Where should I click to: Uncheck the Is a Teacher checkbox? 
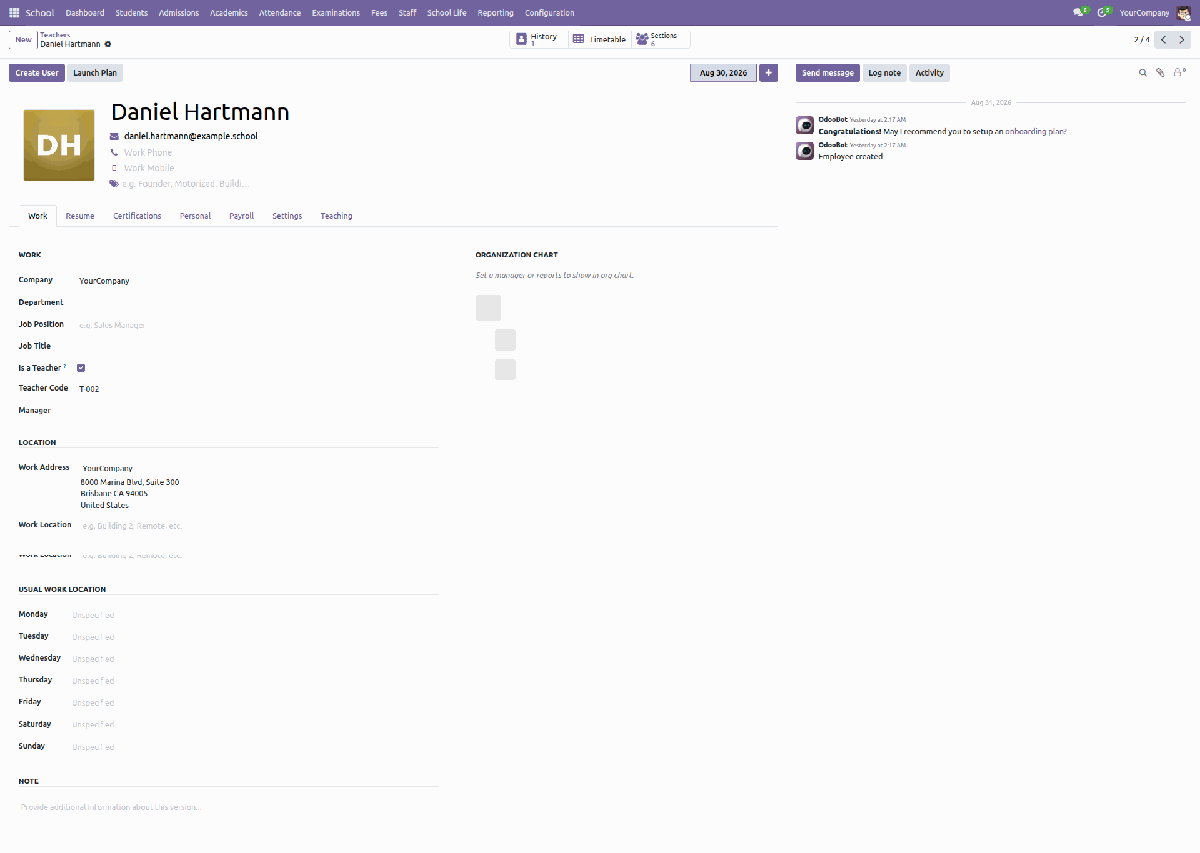tap(81, 368)
